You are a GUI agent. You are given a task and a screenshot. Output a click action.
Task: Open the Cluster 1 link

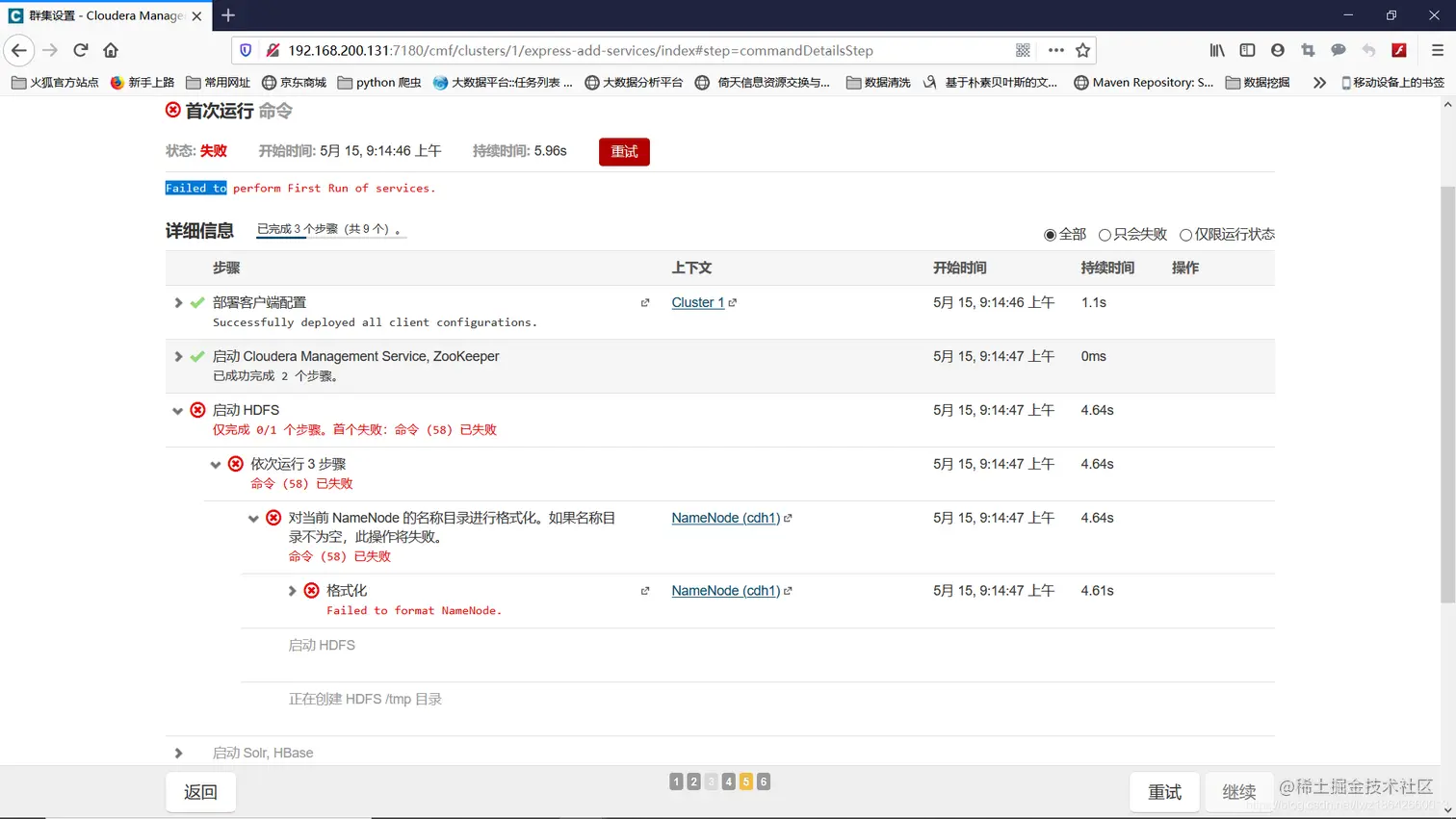click(x=697, y=302)
